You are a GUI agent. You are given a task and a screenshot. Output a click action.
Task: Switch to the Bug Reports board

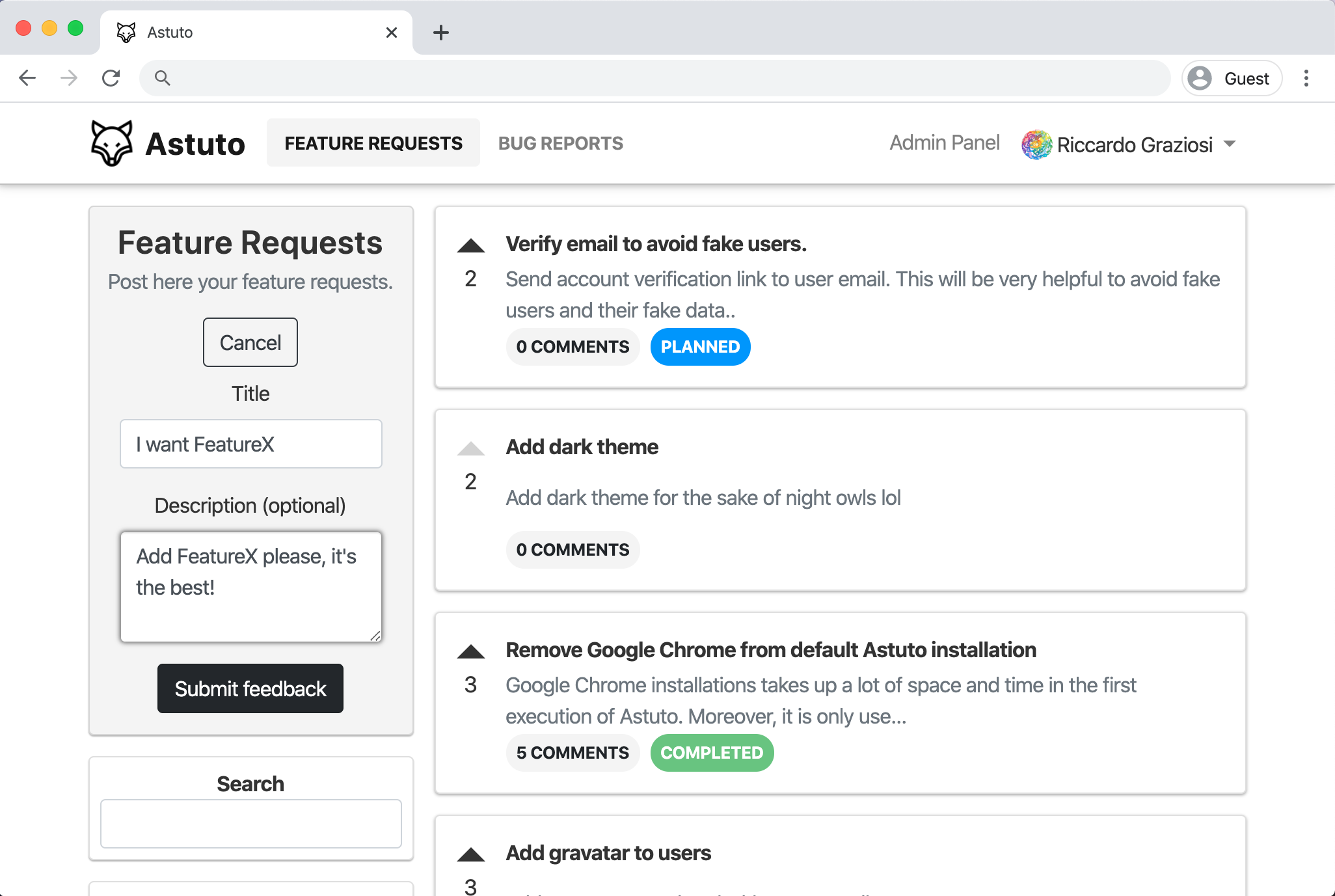560,143
